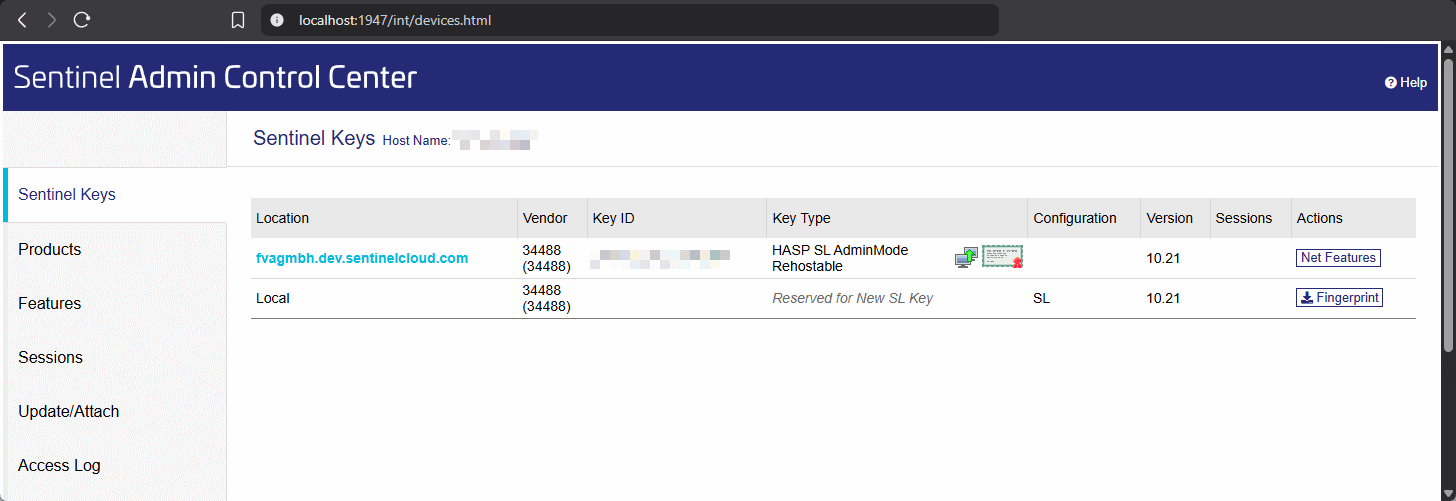
Task: Click the Location column header
Action: coord(283,218)
